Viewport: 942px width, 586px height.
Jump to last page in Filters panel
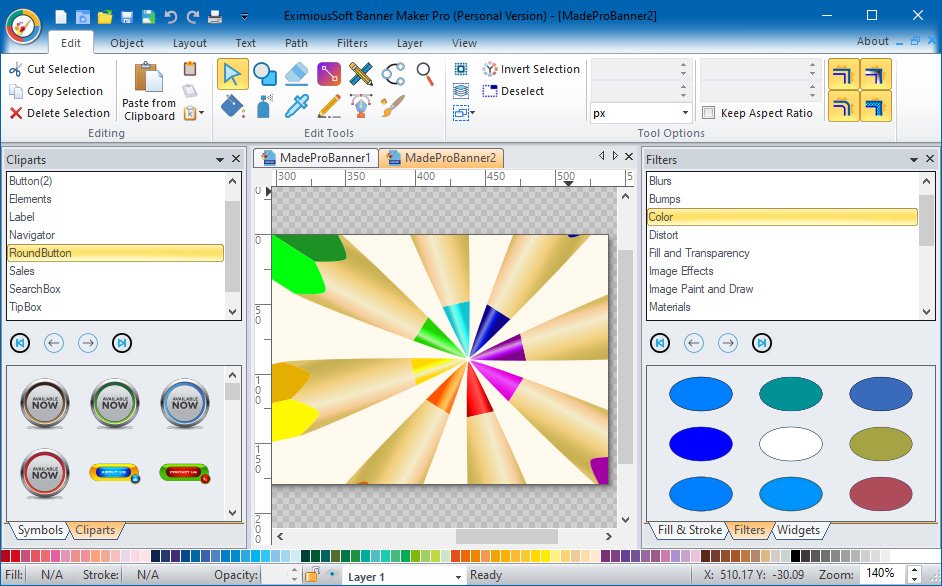click(x=762, y=343)
